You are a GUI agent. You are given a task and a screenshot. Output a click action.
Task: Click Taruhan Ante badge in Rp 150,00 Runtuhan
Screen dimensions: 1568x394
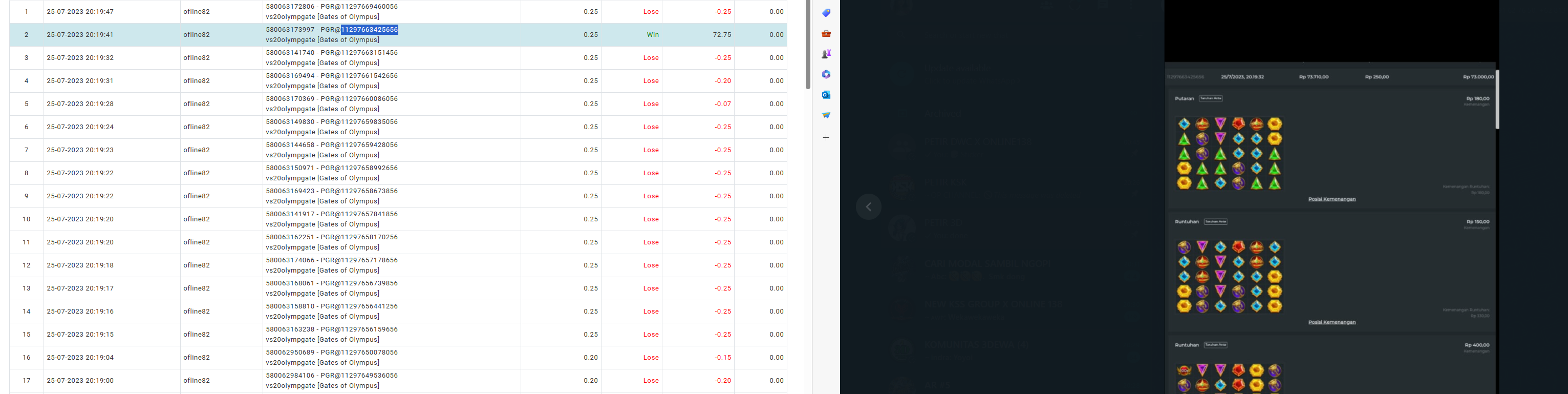(1216, 222)
